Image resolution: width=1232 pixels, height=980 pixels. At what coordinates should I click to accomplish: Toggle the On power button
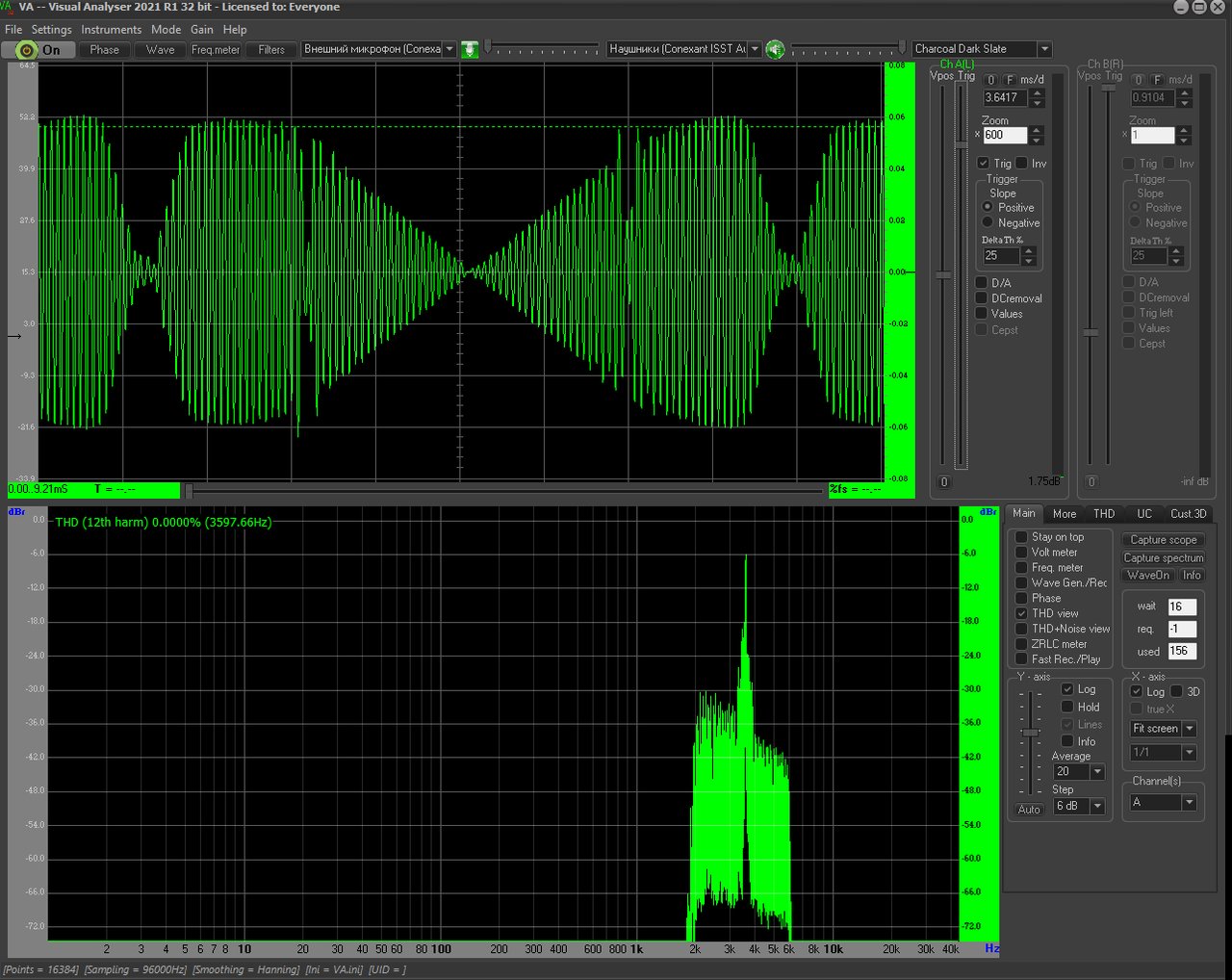(x=38, y=50)
